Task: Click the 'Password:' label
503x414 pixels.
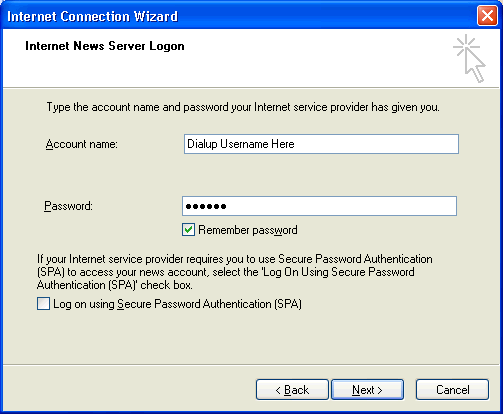Action: pyautogui.click(x=68, y=206)
